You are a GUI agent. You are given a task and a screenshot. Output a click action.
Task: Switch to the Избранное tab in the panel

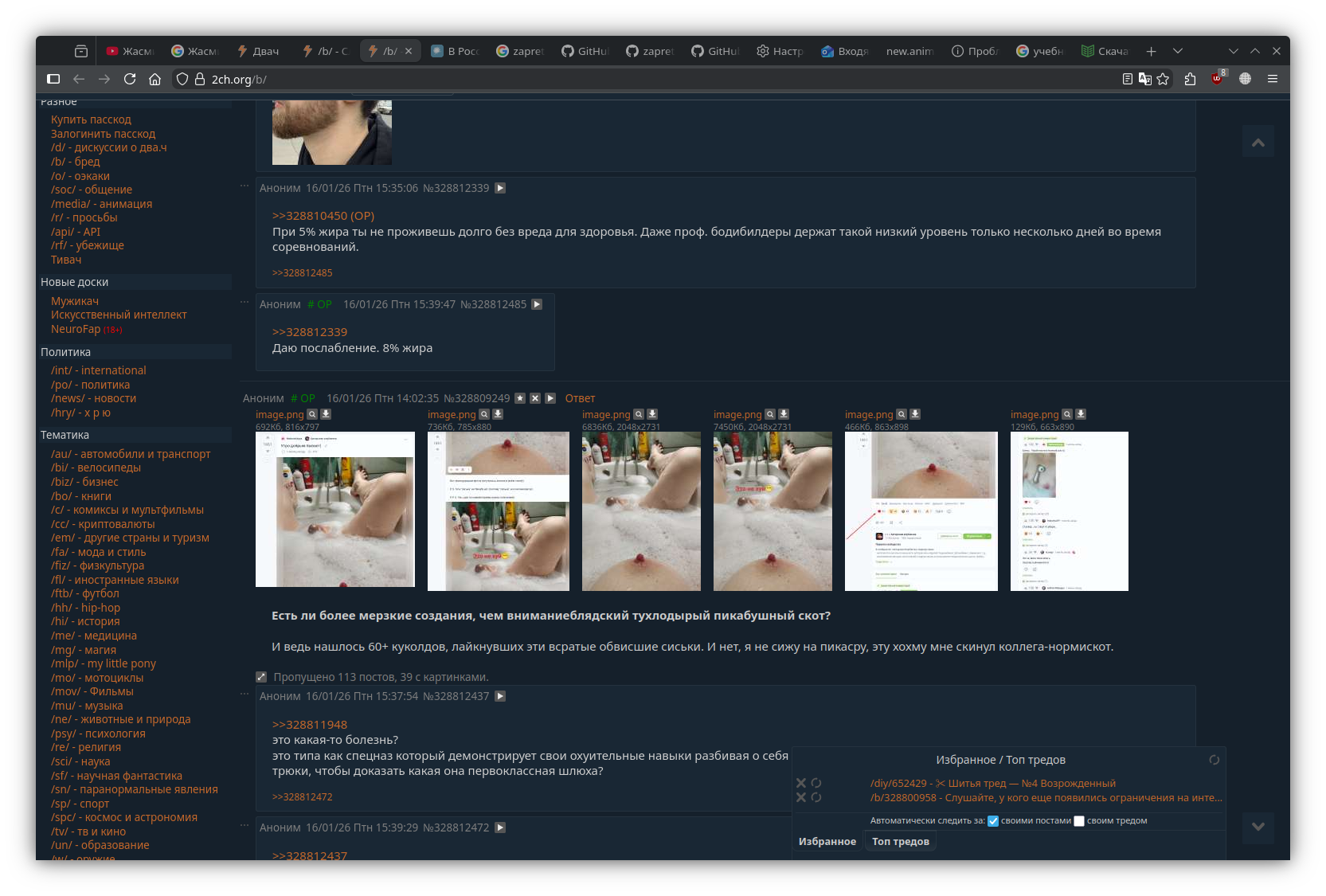[x=827, y=842]
